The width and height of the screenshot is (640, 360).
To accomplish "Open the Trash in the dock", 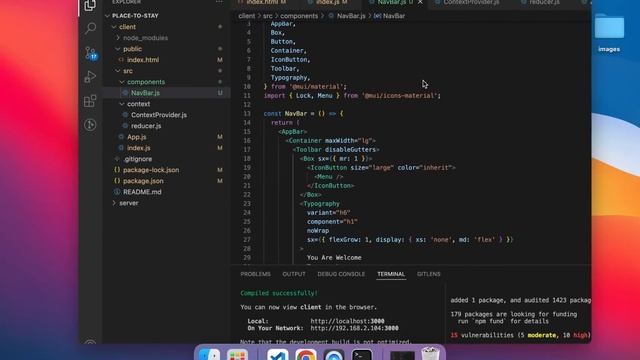I will 430,354.
